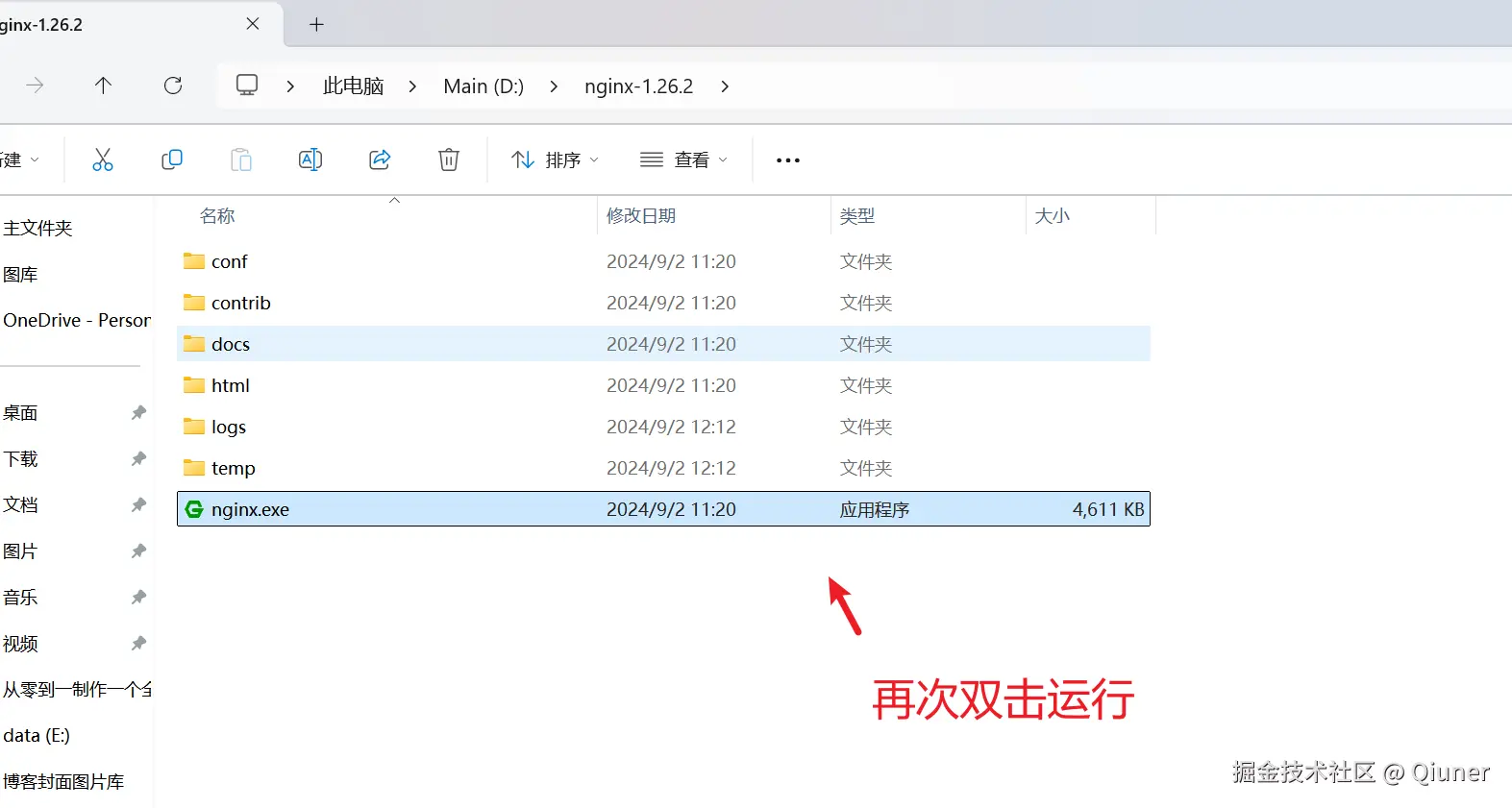
Task: Click the 4,611 KB size value
Action: [1108, 509]
